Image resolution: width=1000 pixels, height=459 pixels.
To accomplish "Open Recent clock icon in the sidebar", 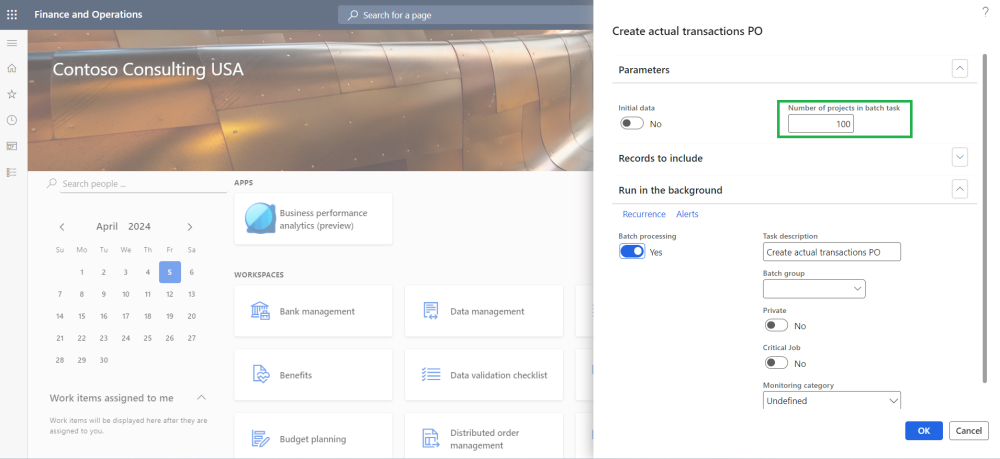I will [x=11, y=120].
